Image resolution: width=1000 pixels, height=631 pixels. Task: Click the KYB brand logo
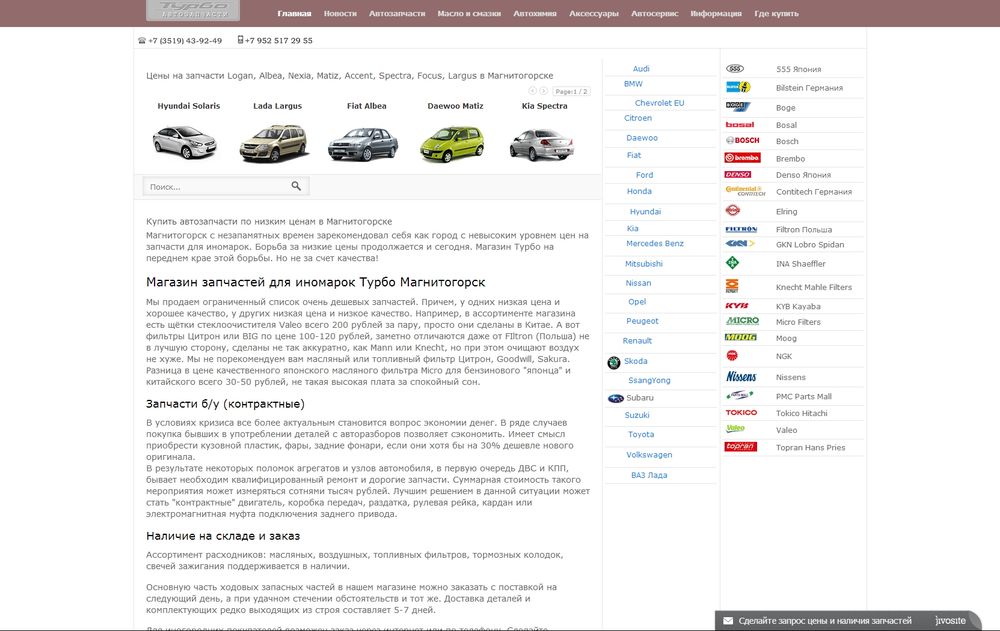click(737, 306)
